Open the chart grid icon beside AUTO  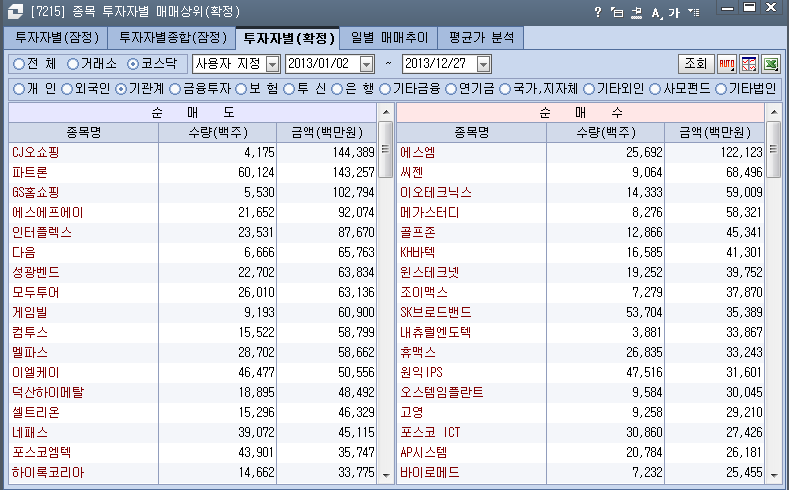[x=748, y=64]
